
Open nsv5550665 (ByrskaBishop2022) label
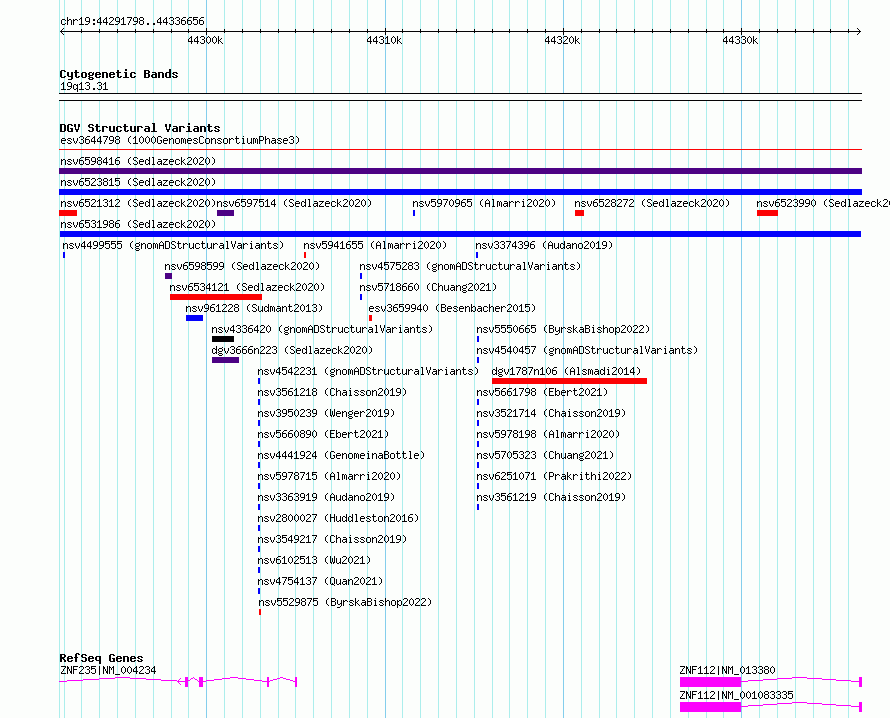(563, 329)
